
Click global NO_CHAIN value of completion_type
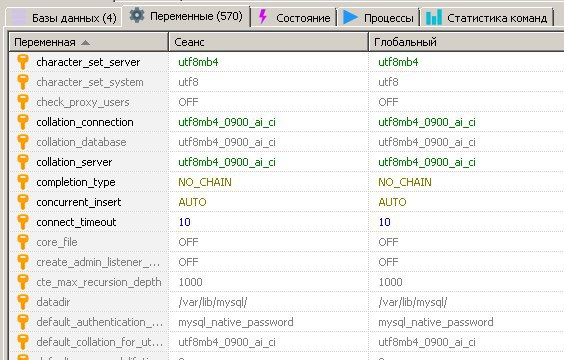pyautogui.click(x=405, y=182)
